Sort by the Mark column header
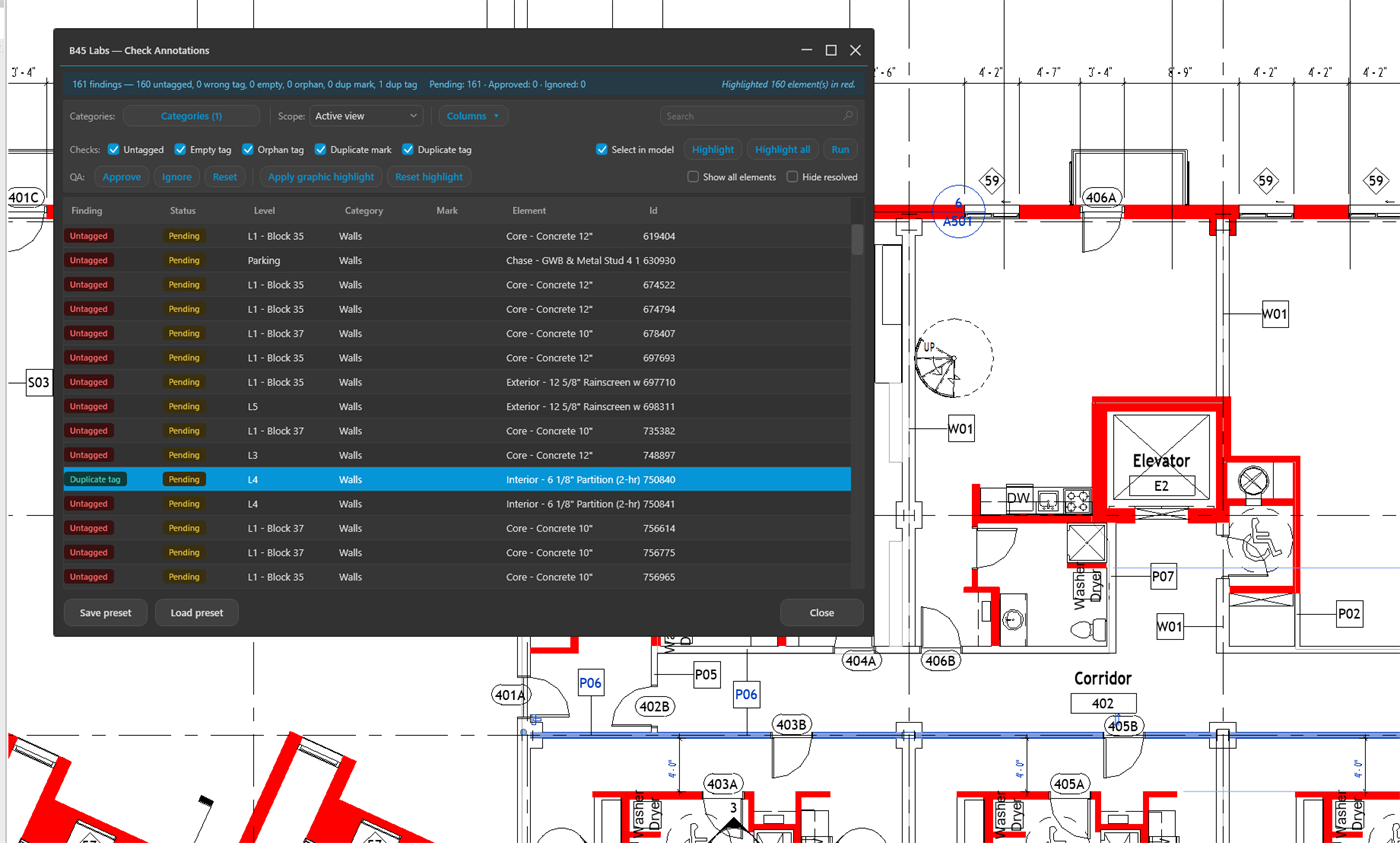 (447, 211)
